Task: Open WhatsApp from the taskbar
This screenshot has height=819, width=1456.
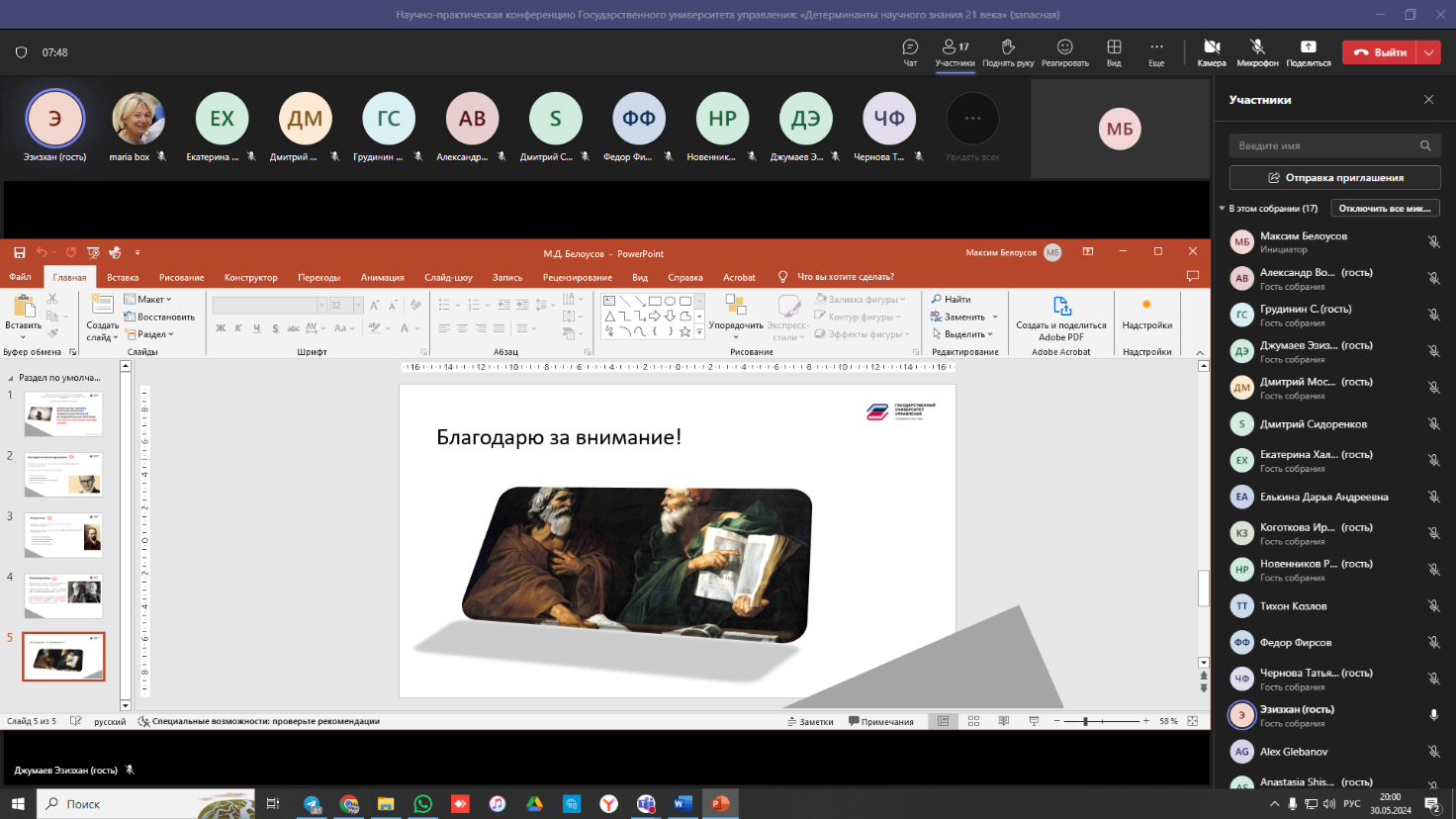Action: (423, 803)
